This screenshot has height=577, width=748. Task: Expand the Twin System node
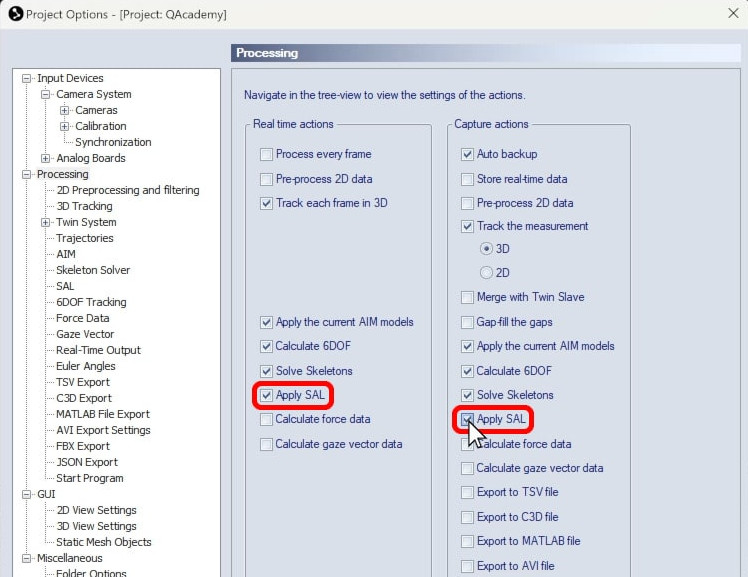pyautogui.click(x=46, y=222)
